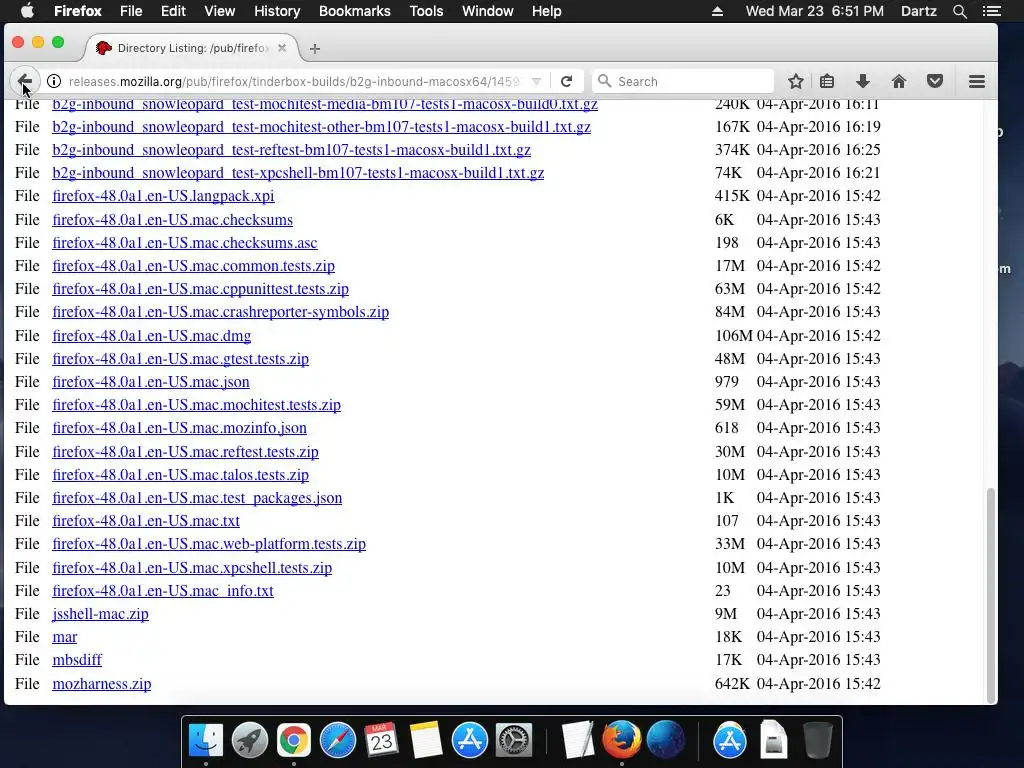Open Notes from the Dock
The height and width of the screenshot is (768, 1024).
click(x=426, y=741)
